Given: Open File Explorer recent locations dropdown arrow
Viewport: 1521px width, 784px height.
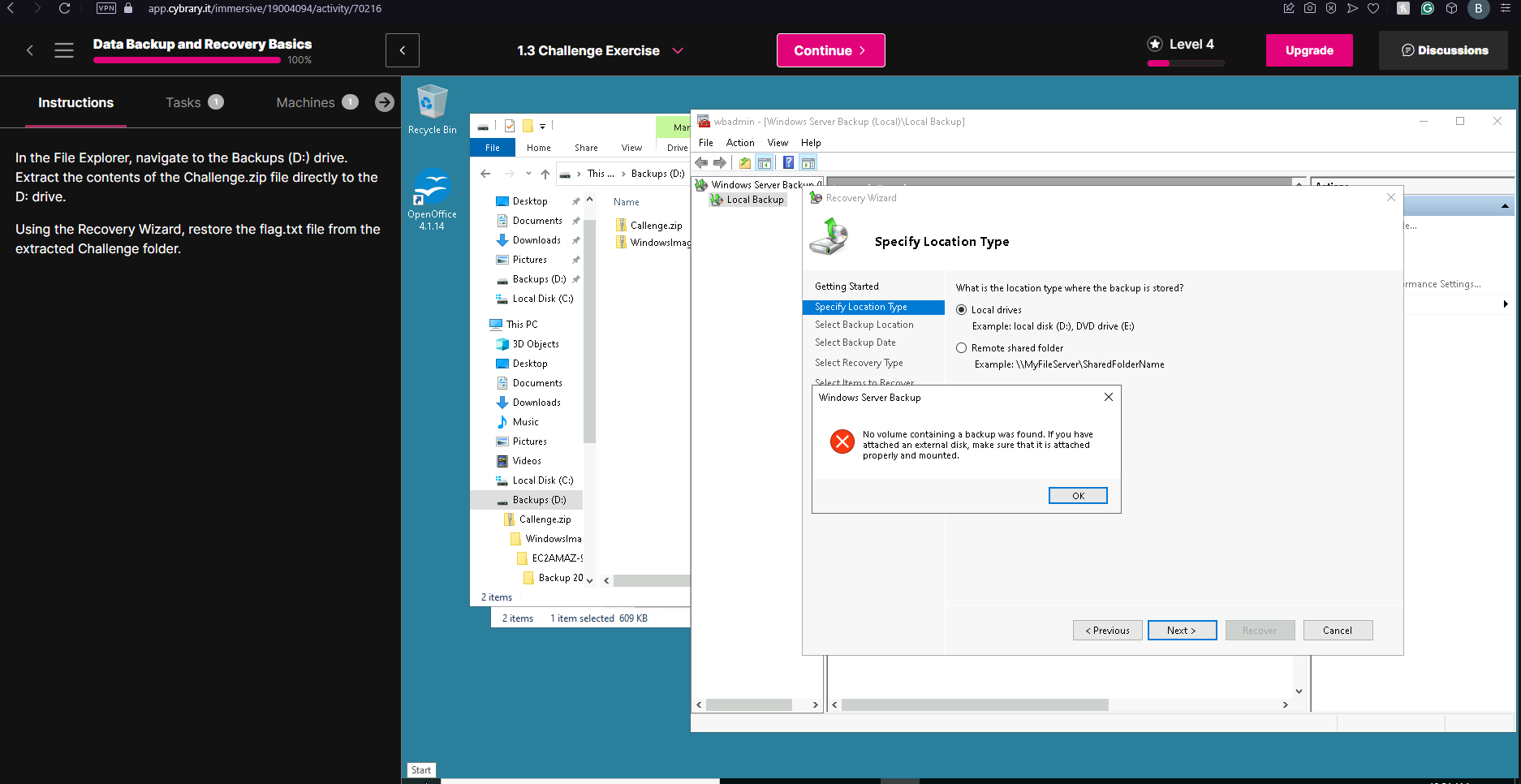Looking at the screenshot, I should [x=528, y=174].
